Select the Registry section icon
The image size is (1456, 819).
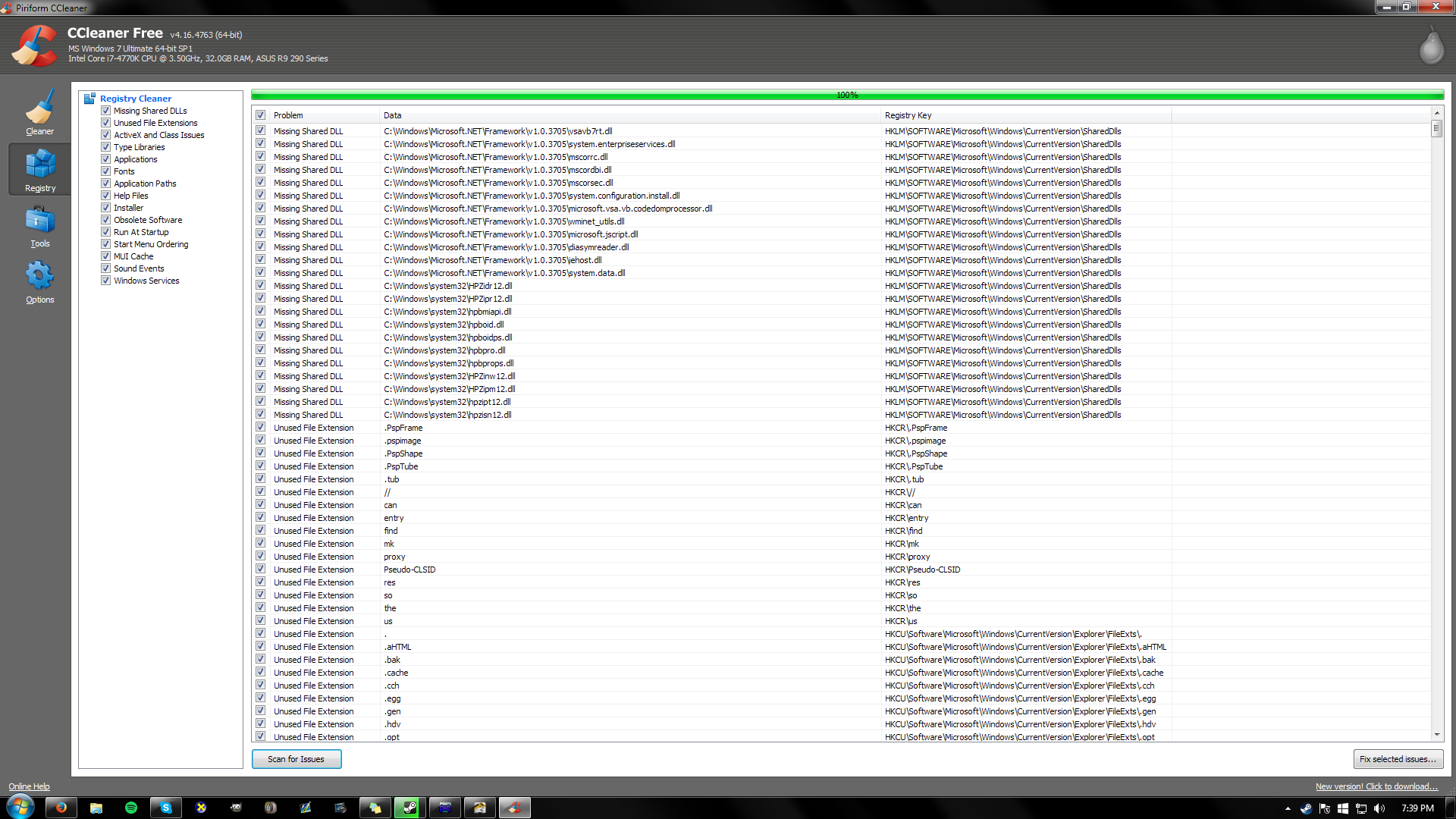[x=39, y=169]
